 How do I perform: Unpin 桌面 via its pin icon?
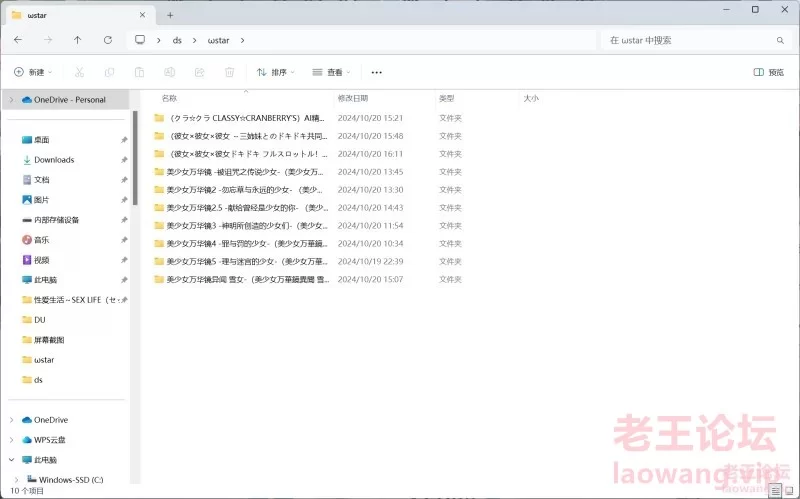click(x=124, y=140)
